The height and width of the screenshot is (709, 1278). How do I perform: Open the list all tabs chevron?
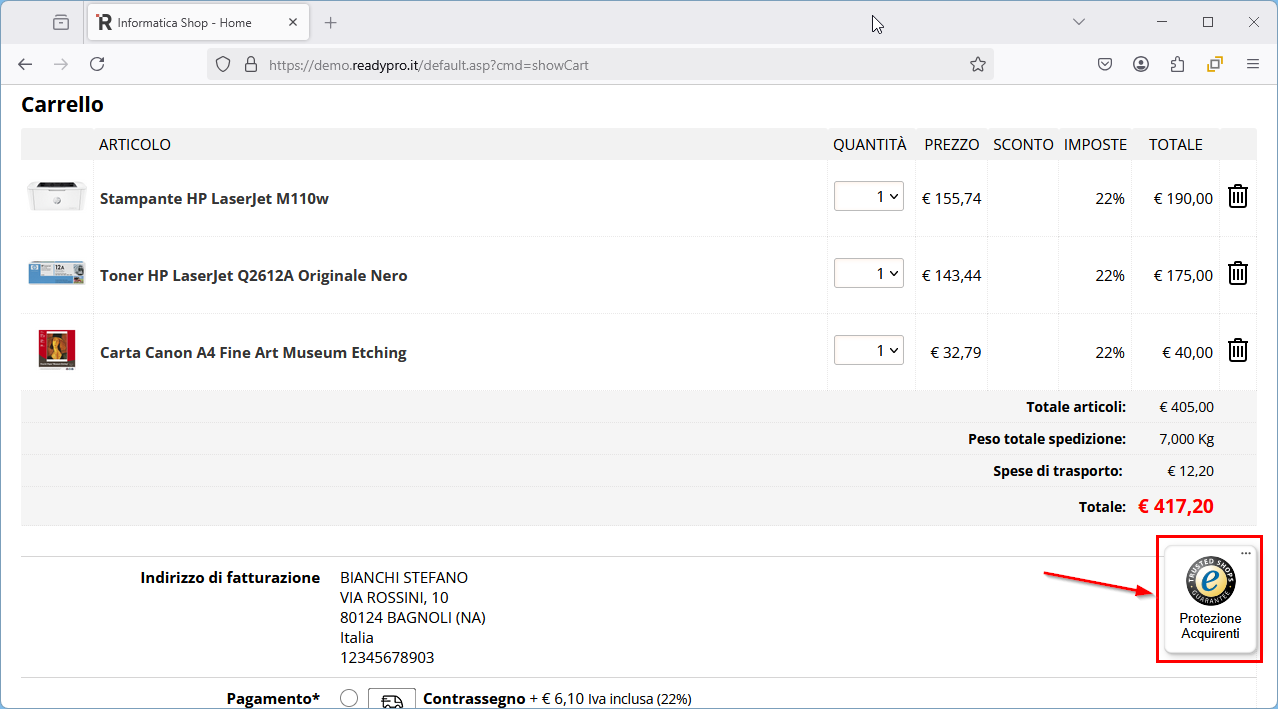(1079, 21)
